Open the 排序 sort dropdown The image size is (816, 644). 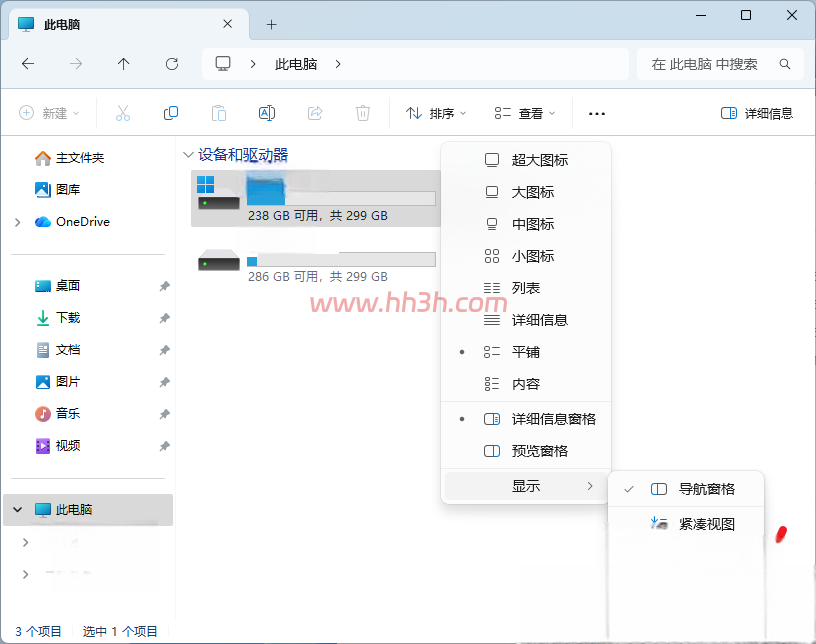click(436, 113)
